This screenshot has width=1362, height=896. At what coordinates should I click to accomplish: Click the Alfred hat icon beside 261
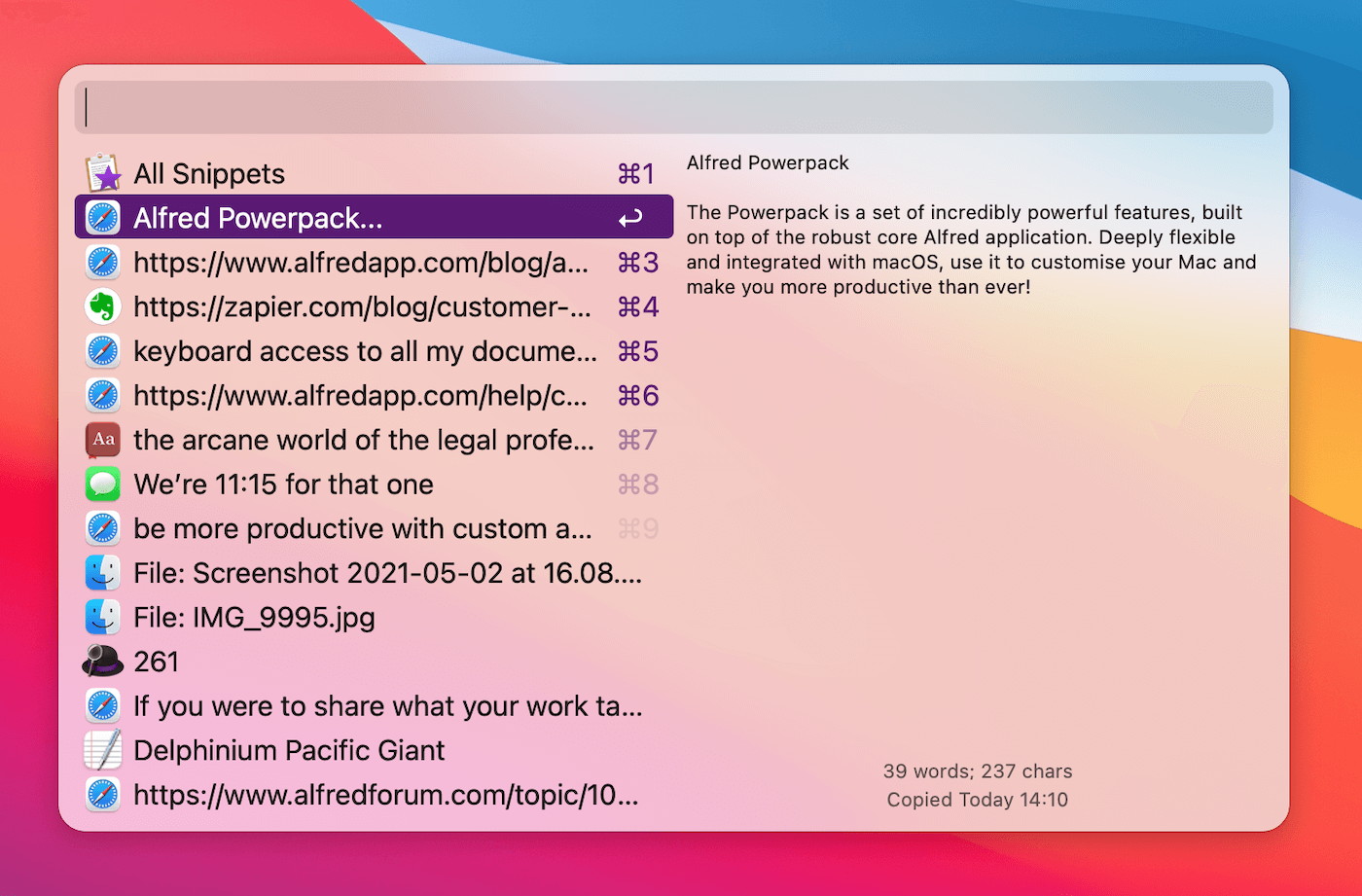click(x=102, y=661)
